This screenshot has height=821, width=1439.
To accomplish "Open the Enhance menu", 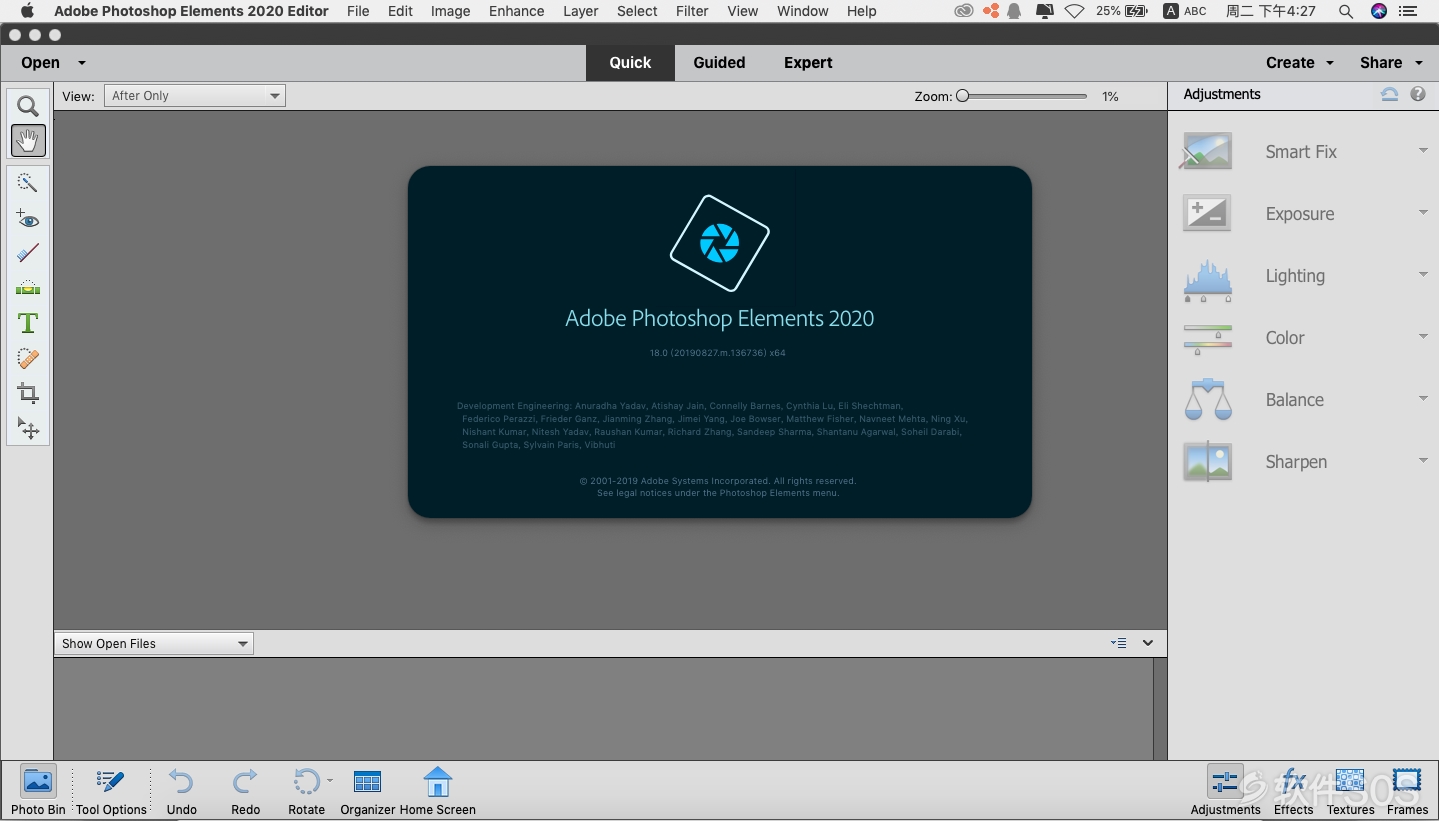I will click(x=517, y=11).
